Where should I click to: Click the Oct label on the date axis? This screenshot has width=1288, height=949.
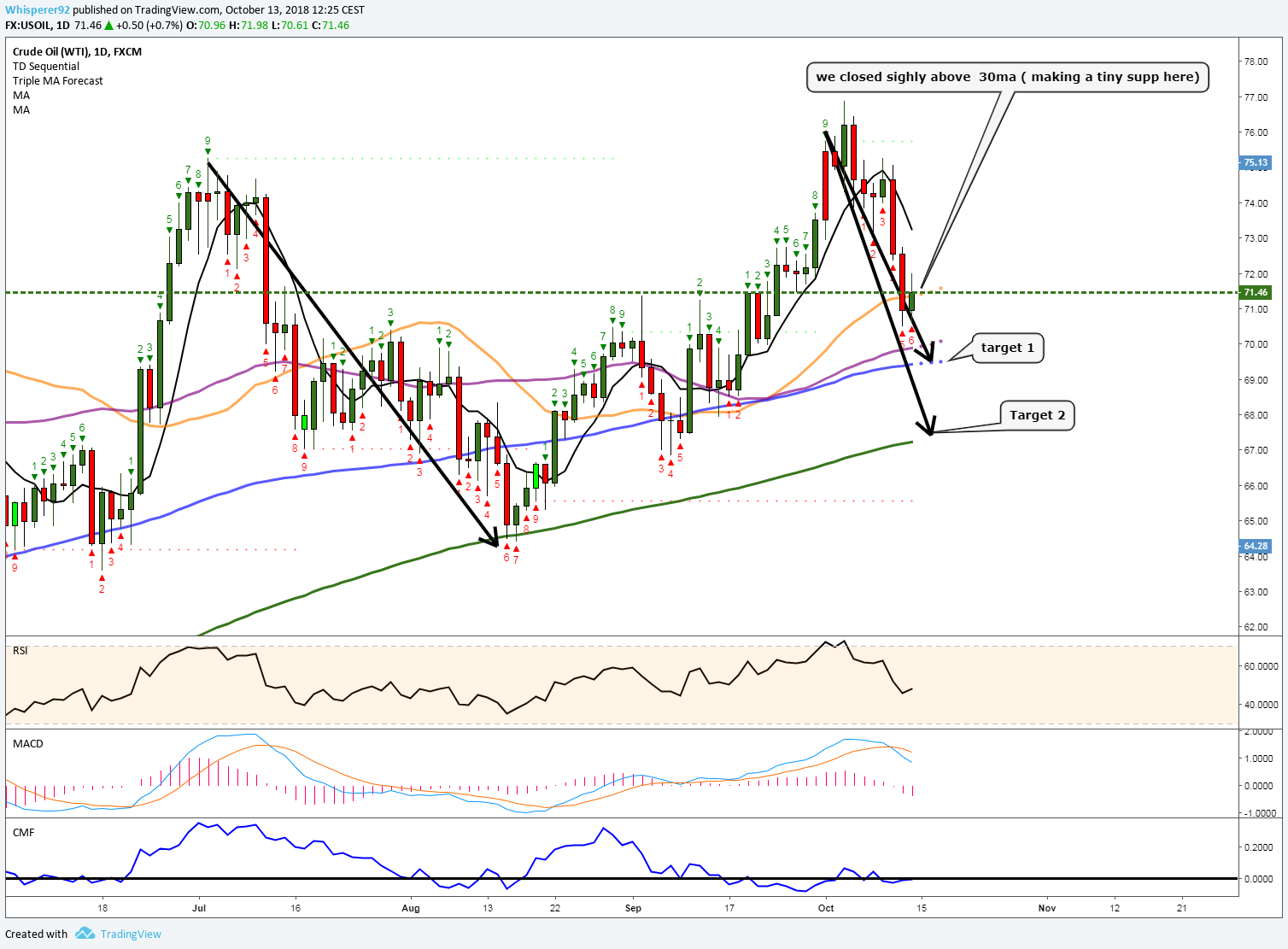[x=826, y=908]
